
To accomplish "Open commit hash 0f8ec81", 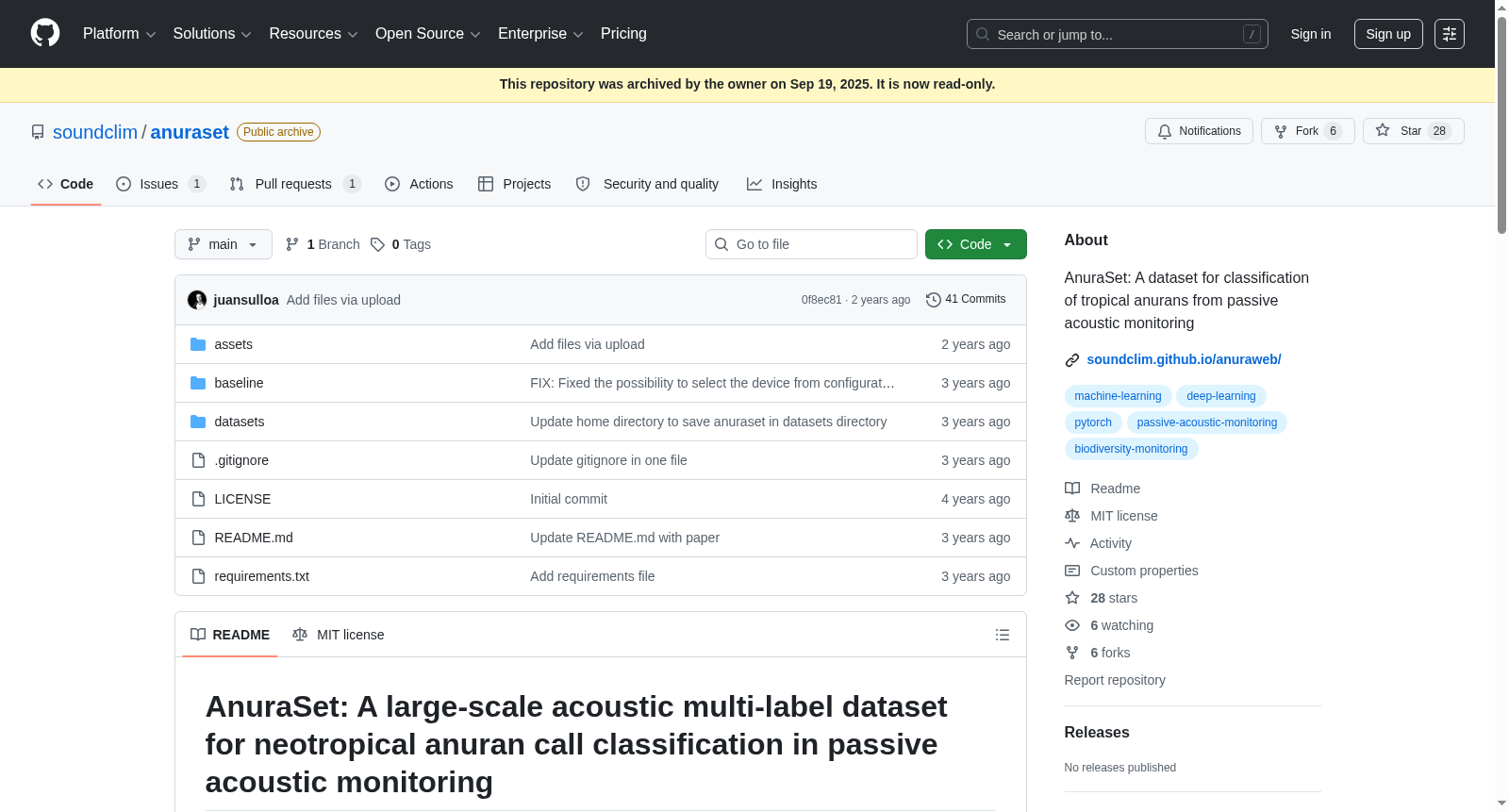I will (821, 300).
